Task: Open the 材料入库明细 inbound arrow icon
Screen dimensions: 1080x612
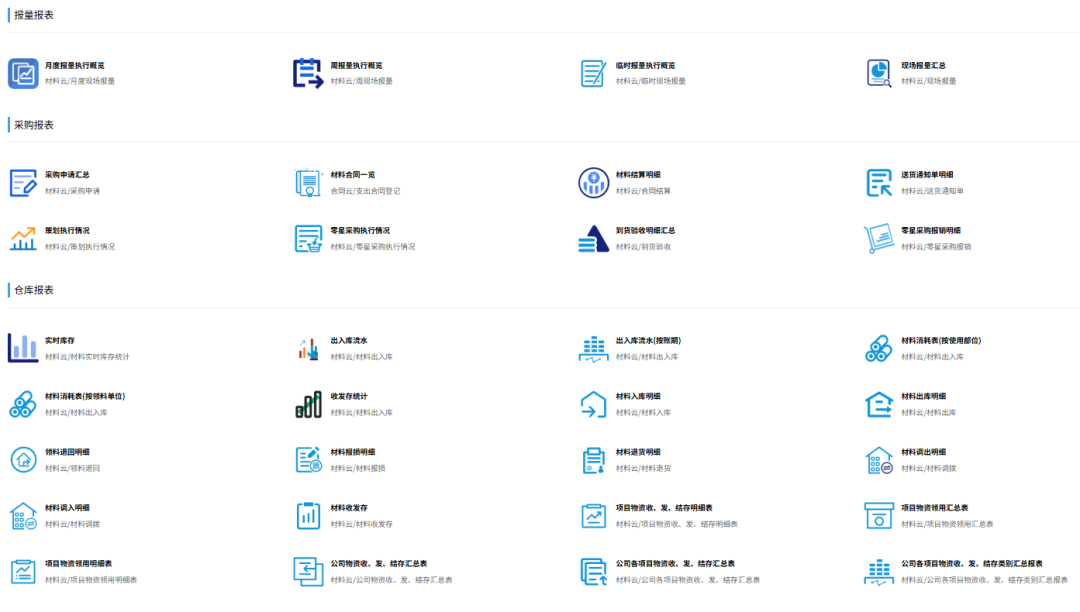Action: tap(593, 405)
